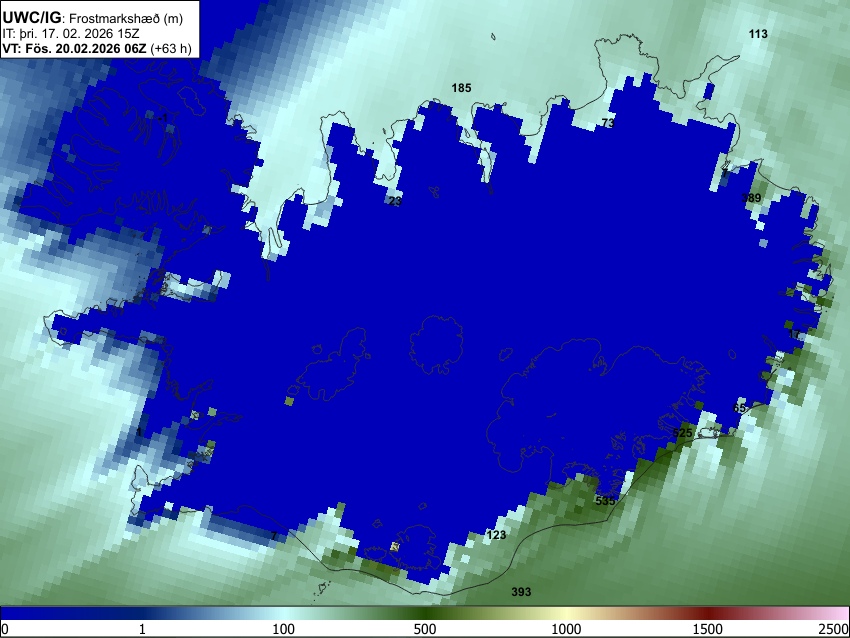Image resolution: width=850 pixels, height=638 pixels.
Task: Click the value label '65' on the southeast coast
Action: [739, 408]
